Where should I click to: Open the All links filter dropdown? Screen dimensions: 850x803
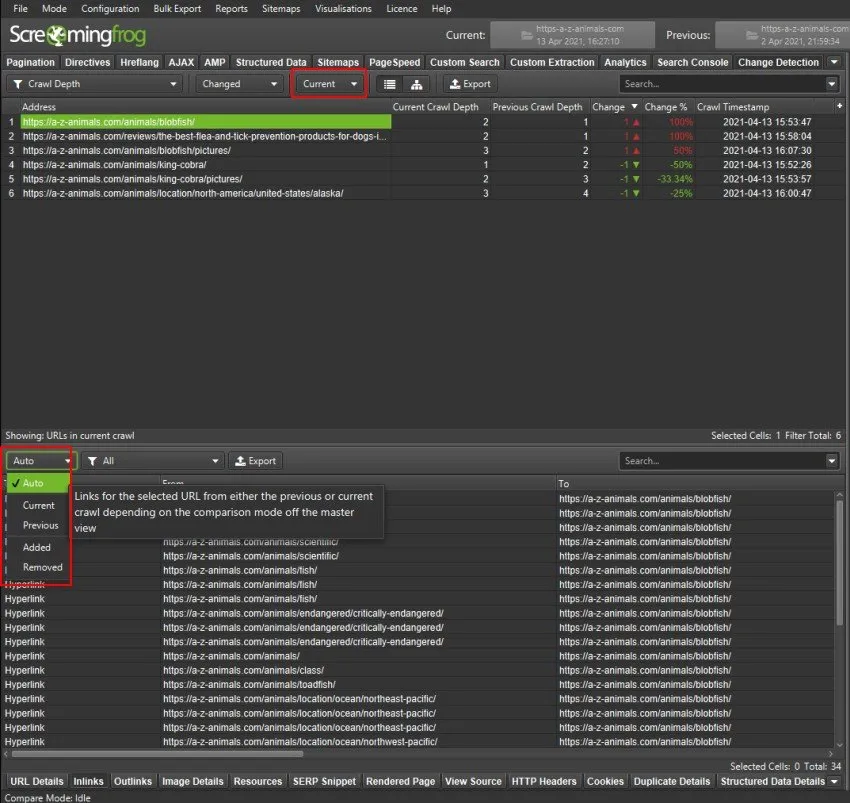pyautogui.click(x=152, y=461)
